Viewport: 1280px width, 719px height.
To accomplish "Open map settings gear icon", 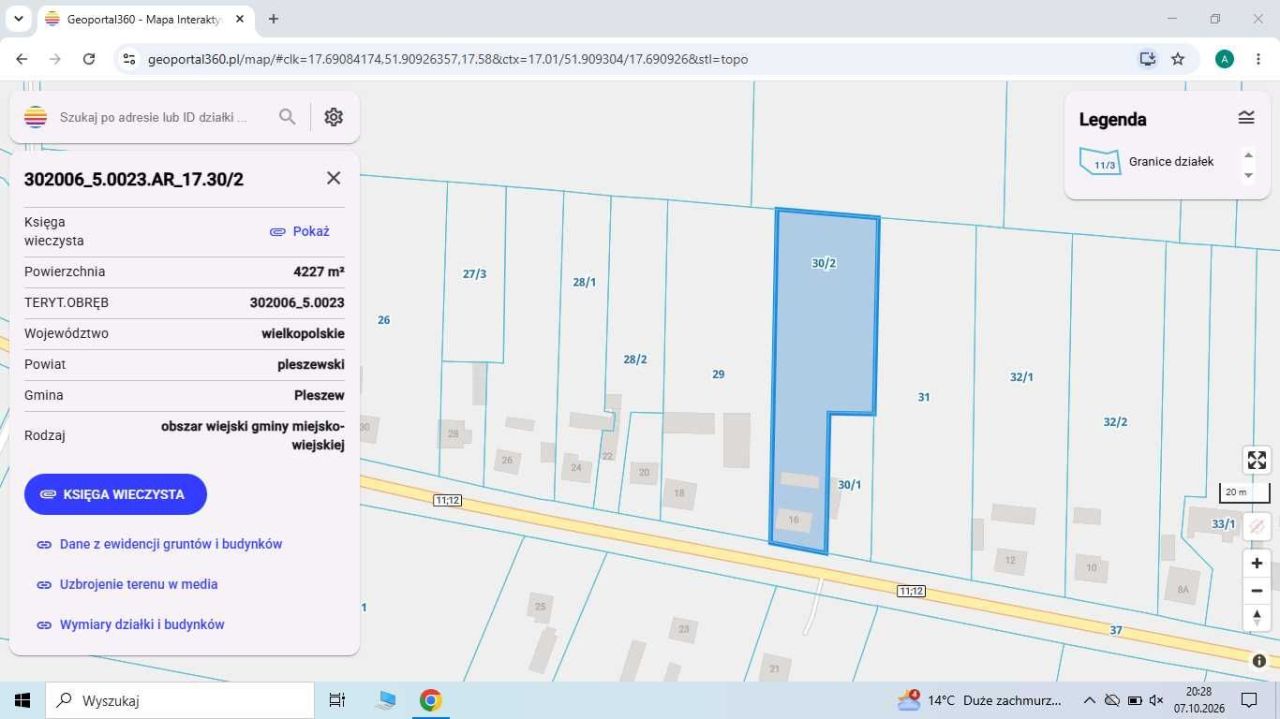I will pyautogui.click(x=334, y=117).
